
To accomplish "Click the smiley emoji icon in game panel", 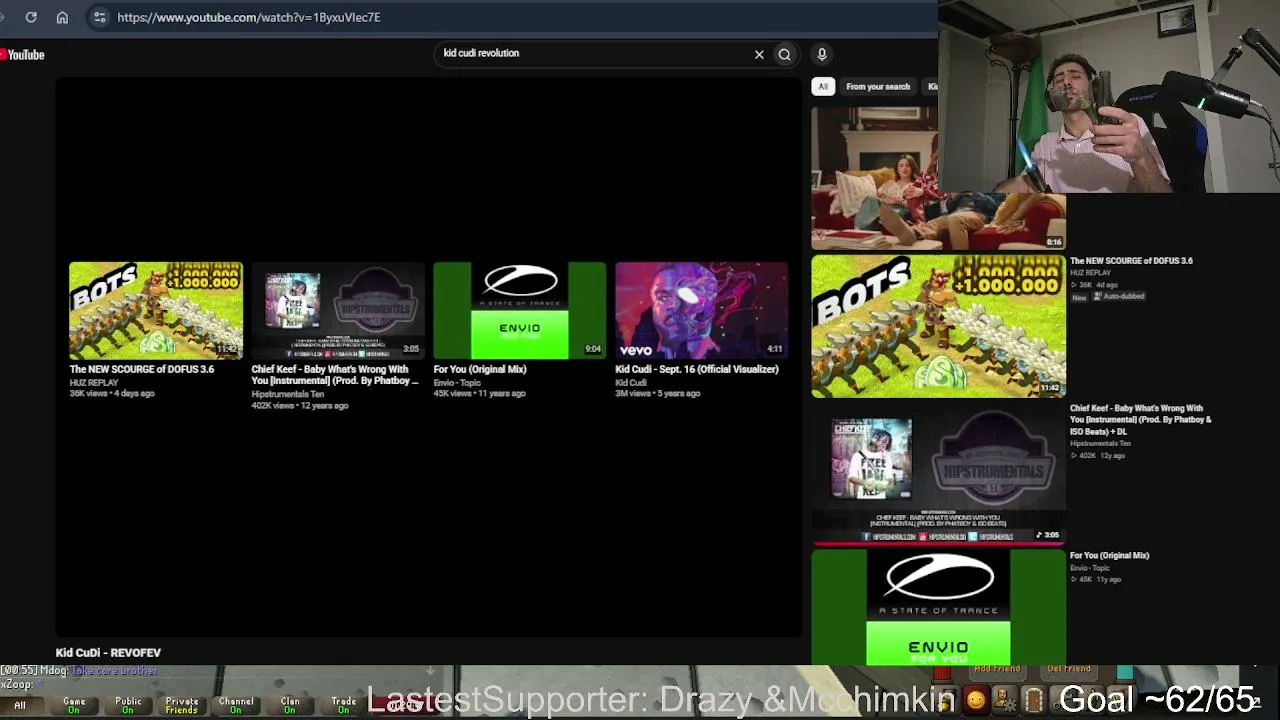I will pos(976,700).
